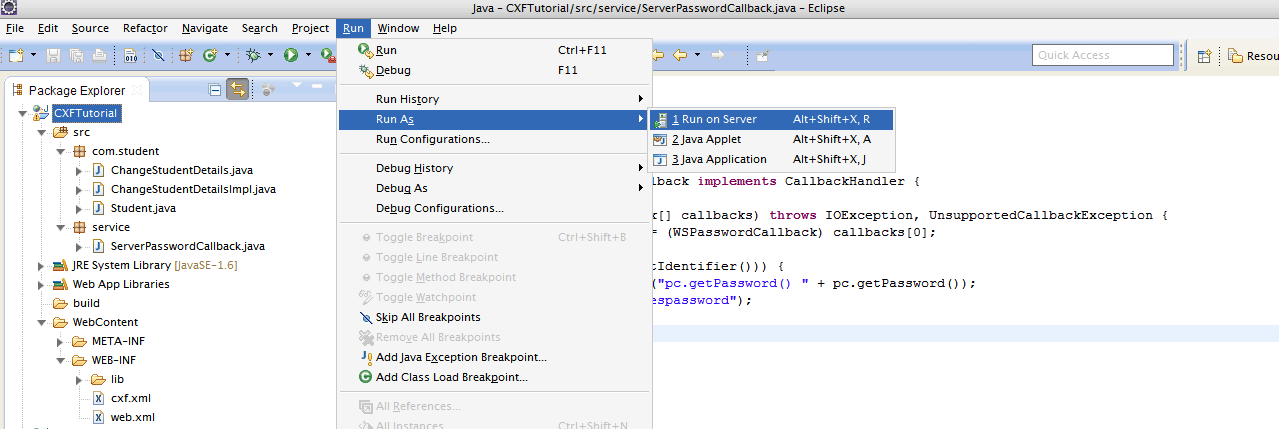The height and width of the screenshot is (429, 1279).
Task: Choose Java Application in Run As submenu
Action: pos(718,159)
